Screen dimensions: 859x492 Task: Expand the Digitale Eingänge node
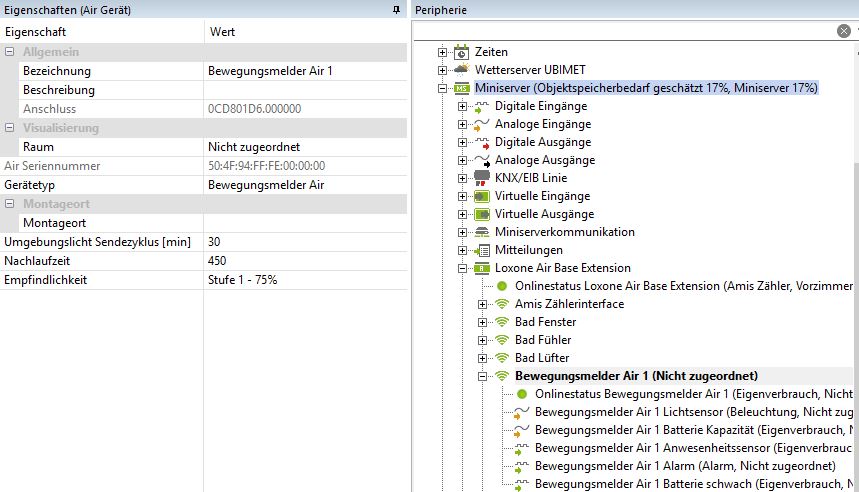coord(462,106)
